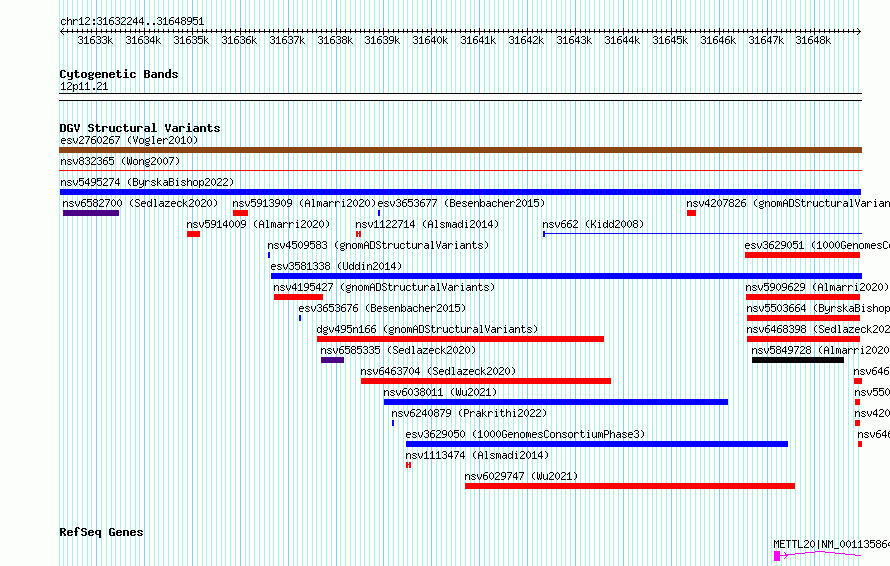Select the nsv832365 (Wong2007) label
Viewport: 890px width, 566px height.
(x=120, y=161)
